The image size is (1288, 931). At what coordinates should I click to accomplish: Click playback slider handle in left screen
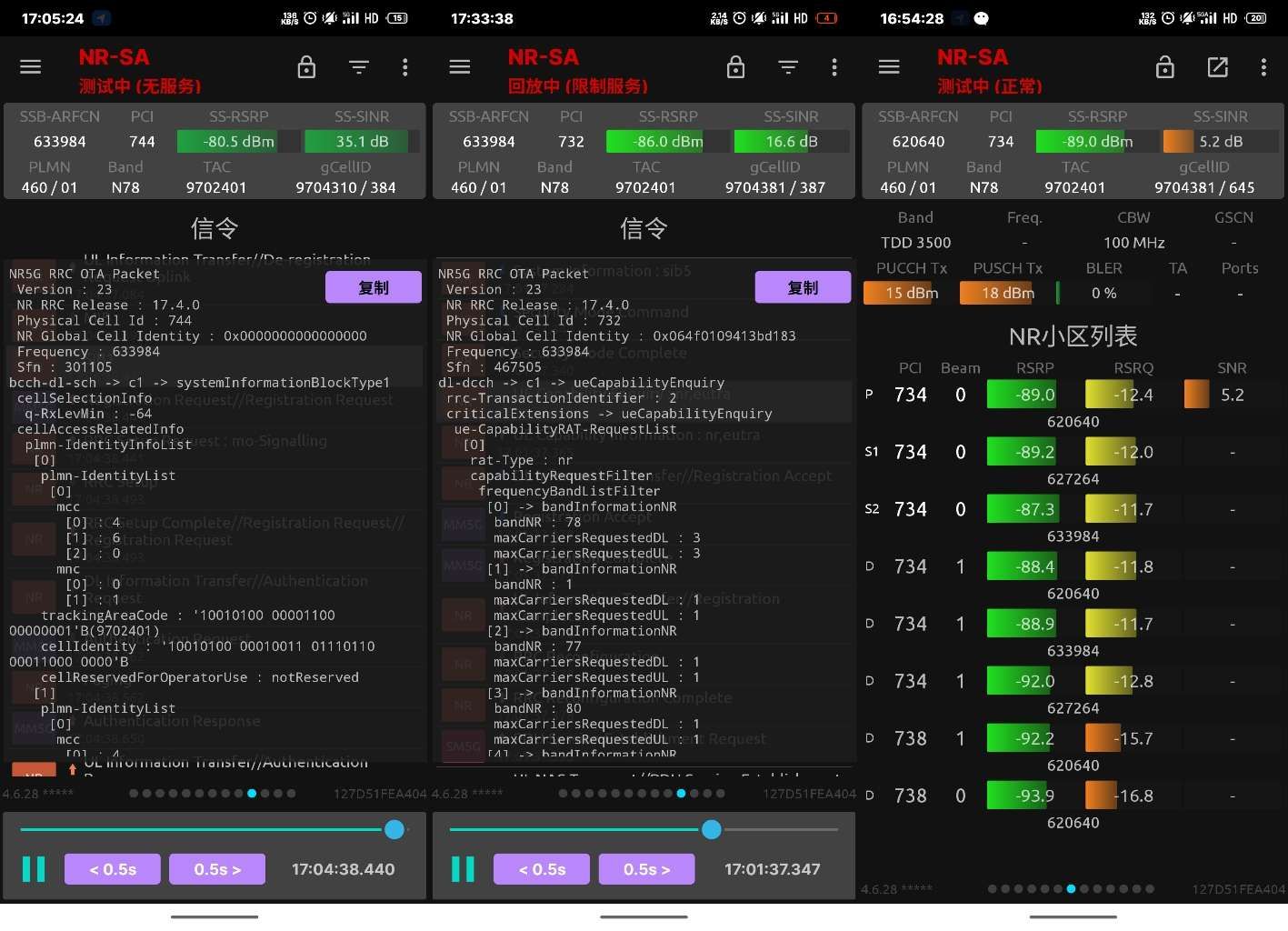pos(394,829)
